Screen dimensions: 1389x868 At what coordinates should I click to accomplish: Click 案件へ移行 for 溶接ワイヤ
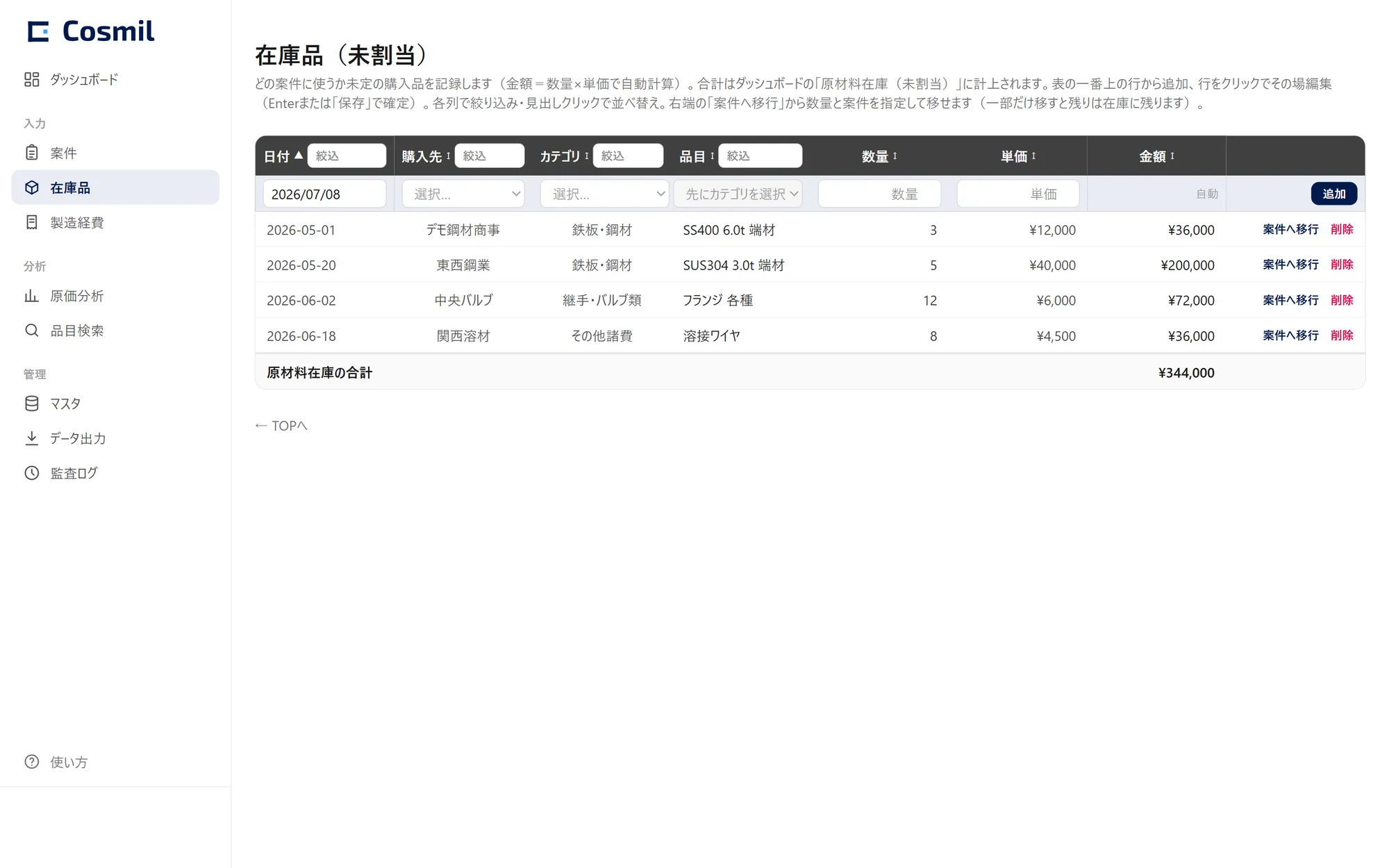[1290, 335]
